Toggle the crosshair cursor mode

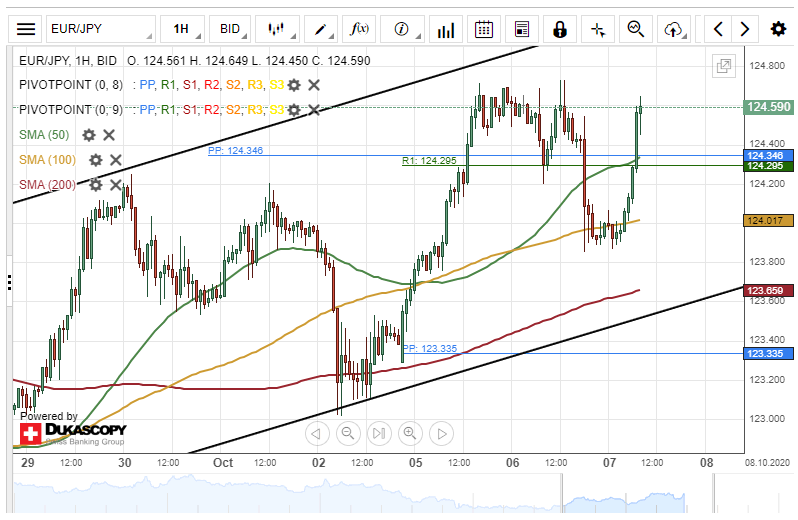(598, 29)
